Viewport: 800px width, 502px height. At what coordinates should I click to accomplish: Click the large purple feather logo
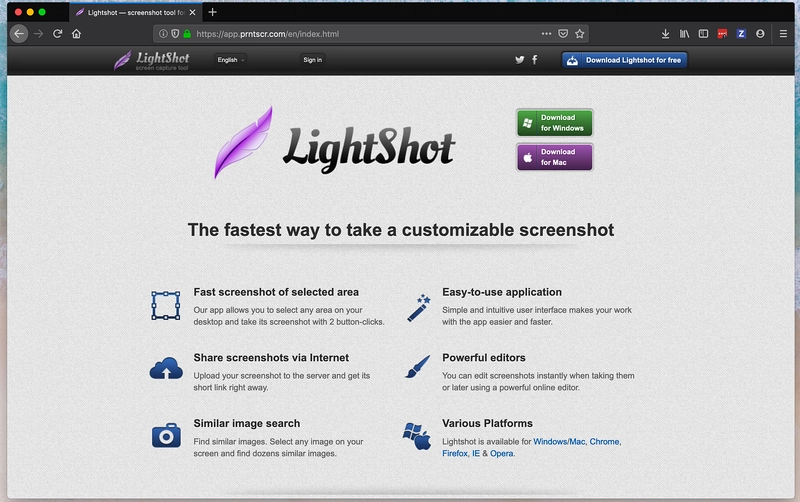(243, 142)
